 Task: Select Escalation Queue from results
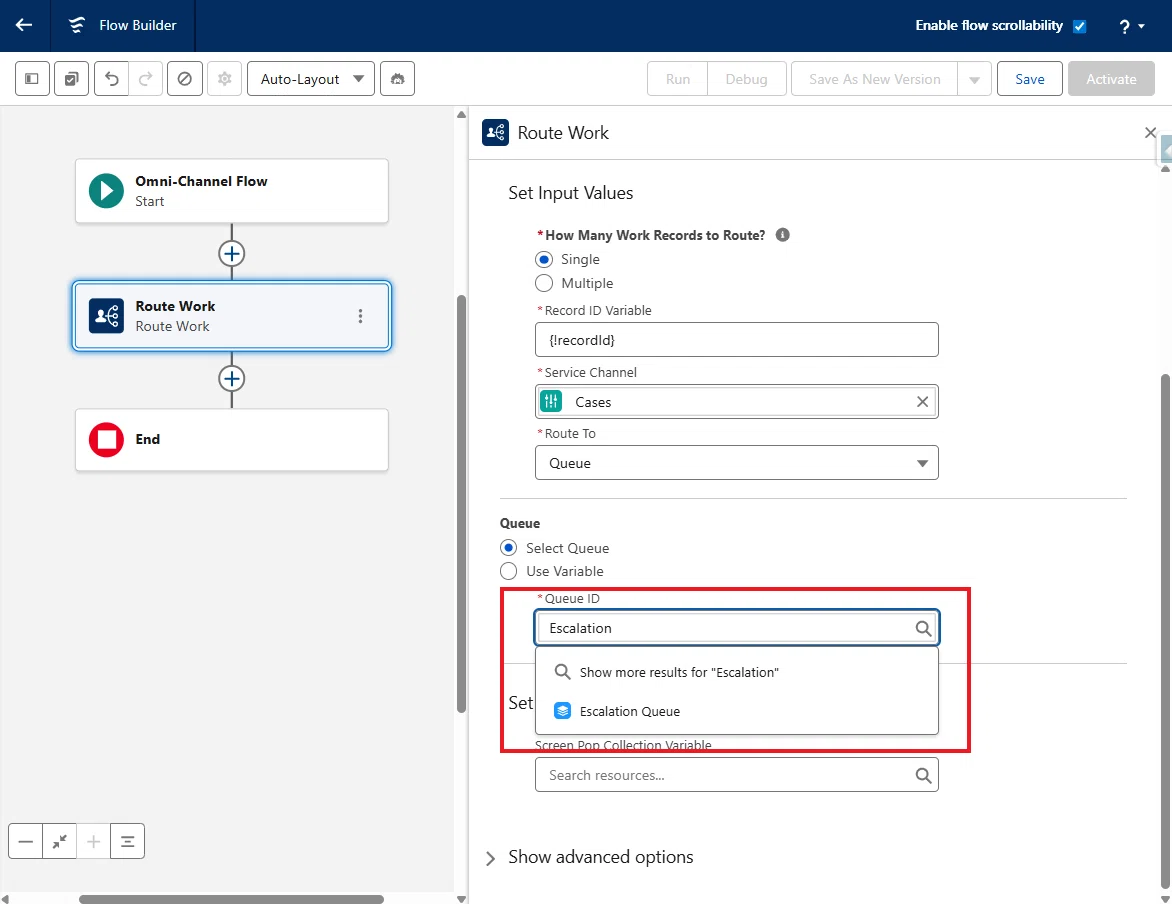(x=736, y=711)
